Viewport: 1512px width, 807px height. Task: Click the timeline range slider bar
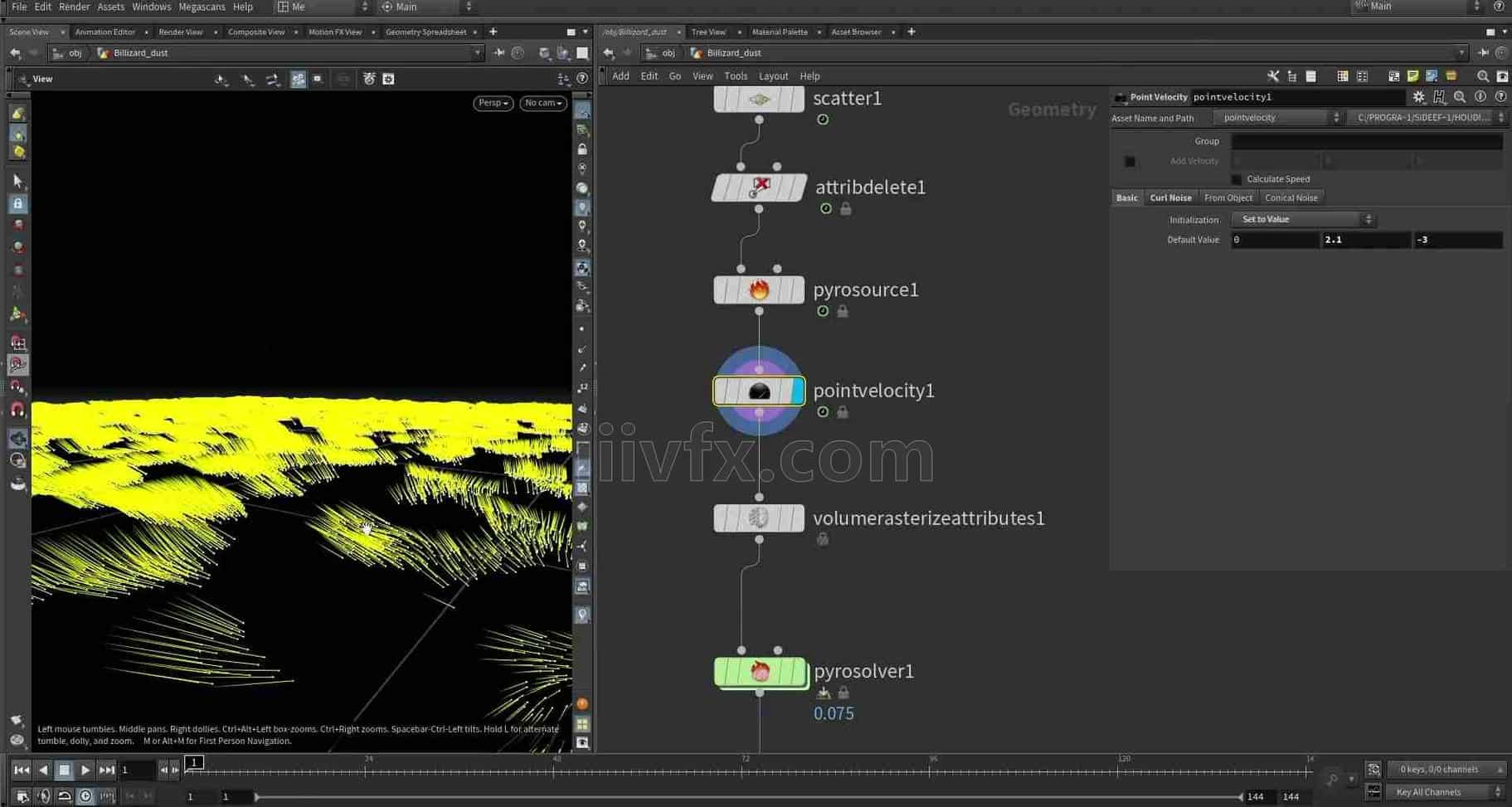point(749,797)
